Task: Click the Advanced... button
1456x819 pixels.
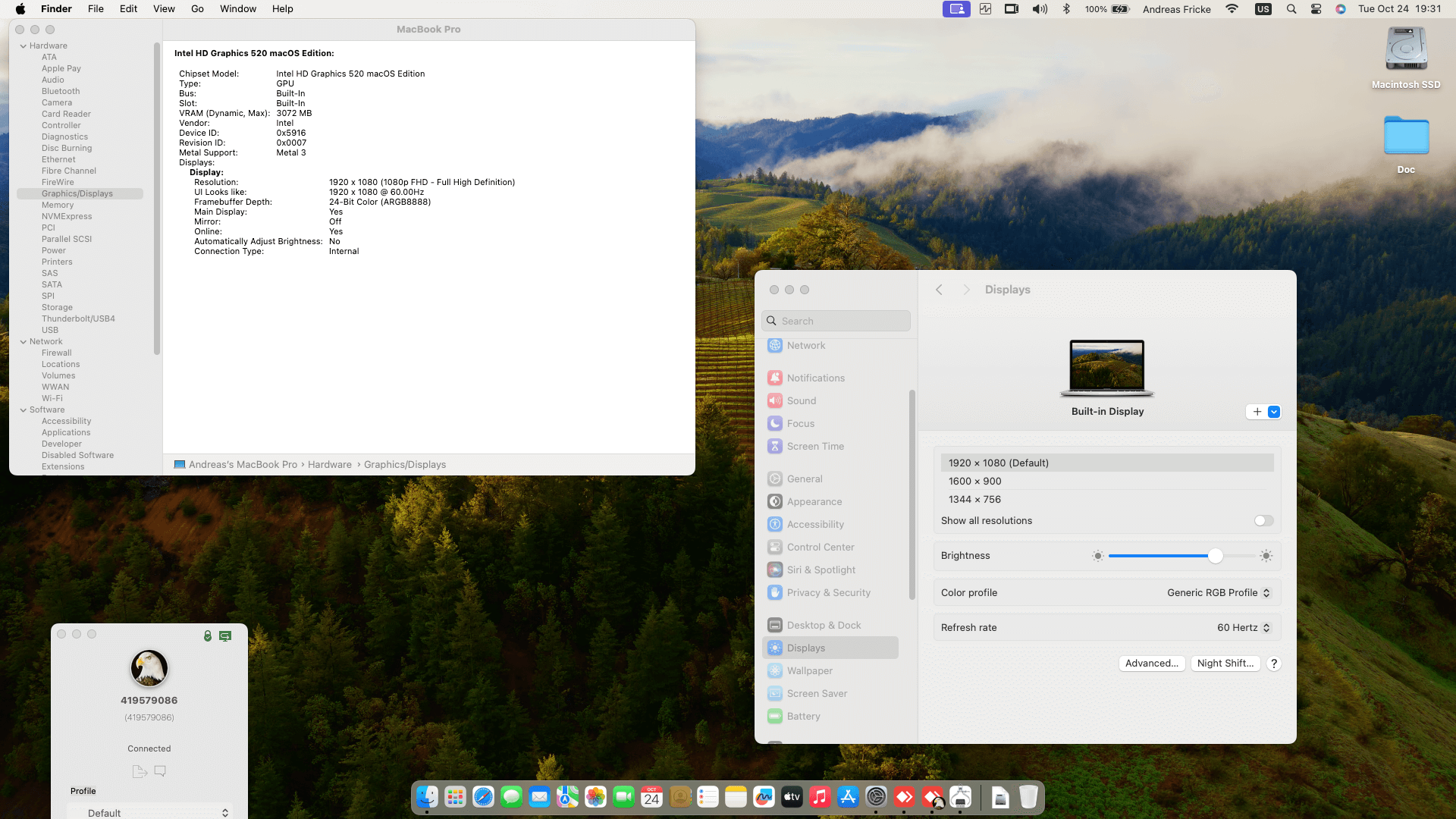Action: click(1151, 664)
